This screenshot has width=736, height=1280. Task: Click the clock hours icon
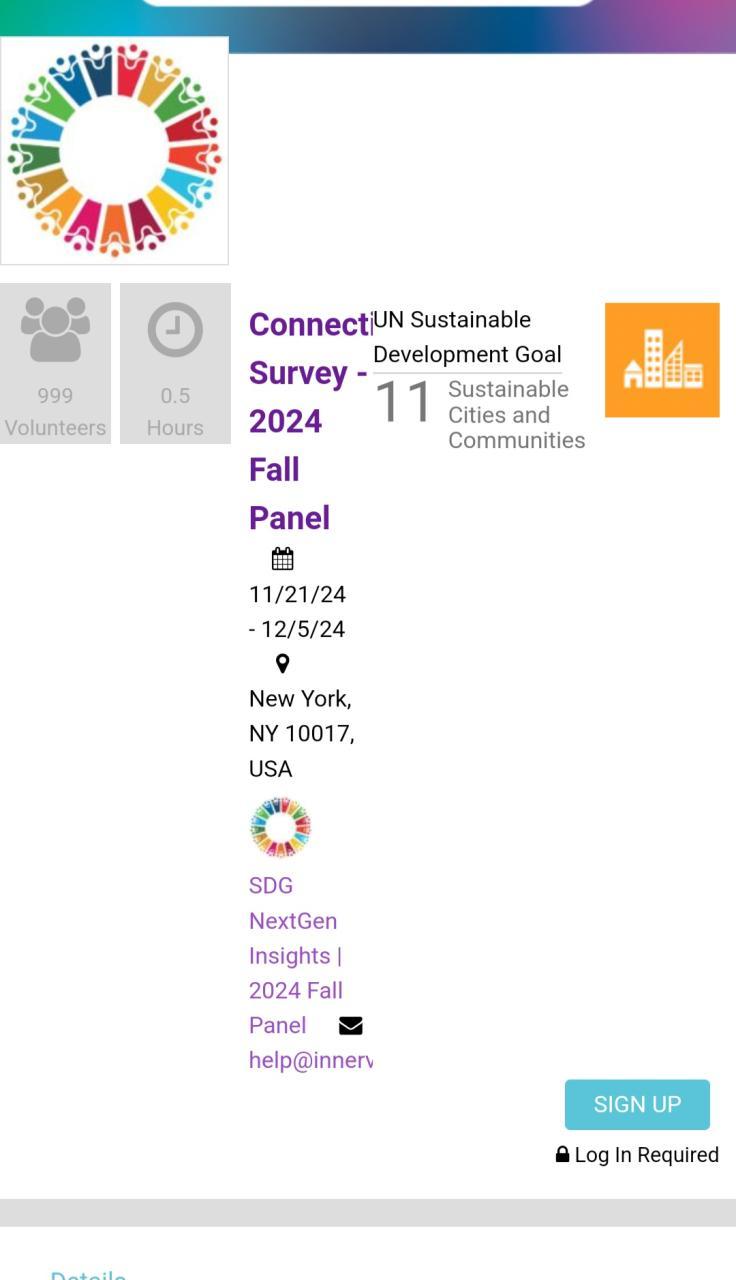click(x=175, y=330)
